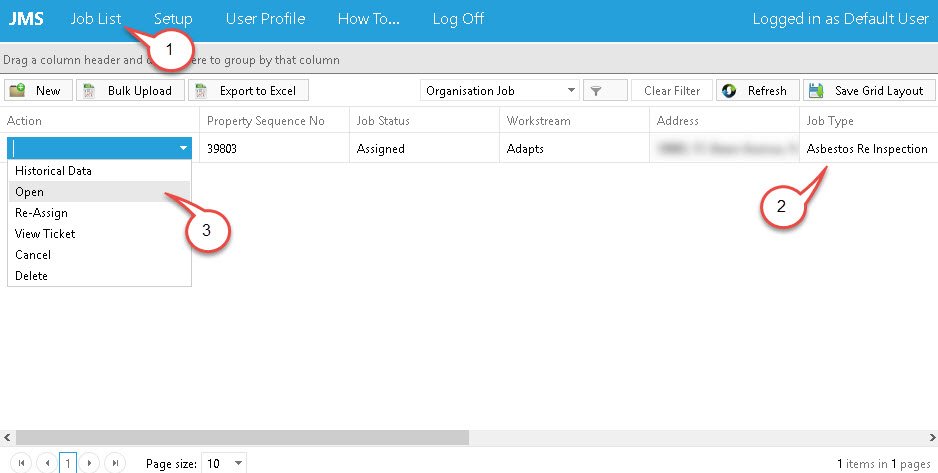Click the Refresh button label
This screenshot has height=473, width=938.
pyautogui.click(x=767, y=91)
